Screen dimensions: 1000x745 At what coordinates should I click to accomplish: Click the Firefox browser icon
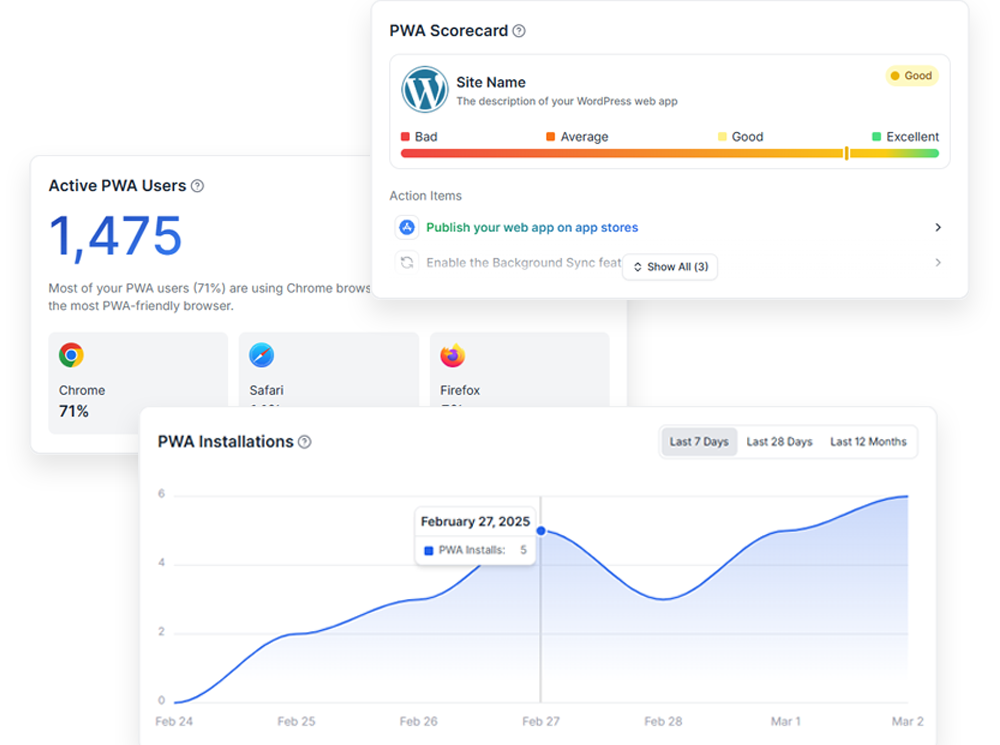point(452,356)
